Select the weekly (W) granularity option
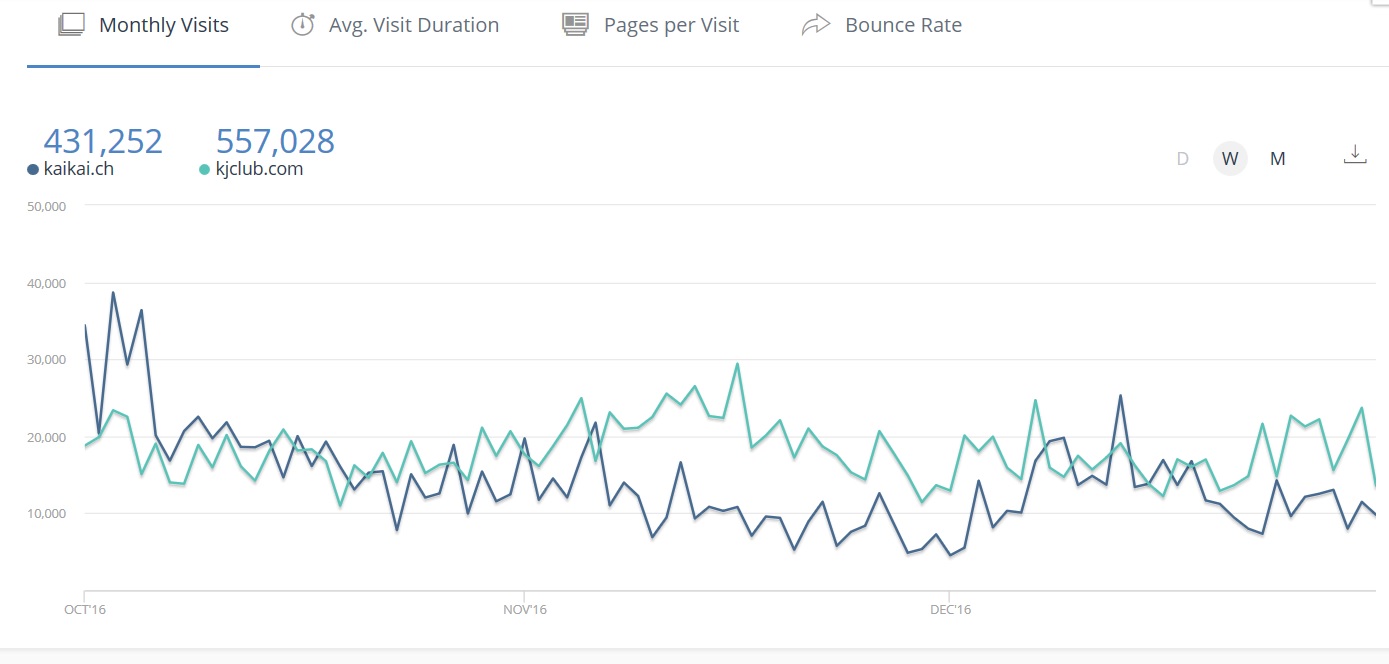The width and height of the screenshot is (1389, 664). pyautogui.click(x=1230, y=159)
